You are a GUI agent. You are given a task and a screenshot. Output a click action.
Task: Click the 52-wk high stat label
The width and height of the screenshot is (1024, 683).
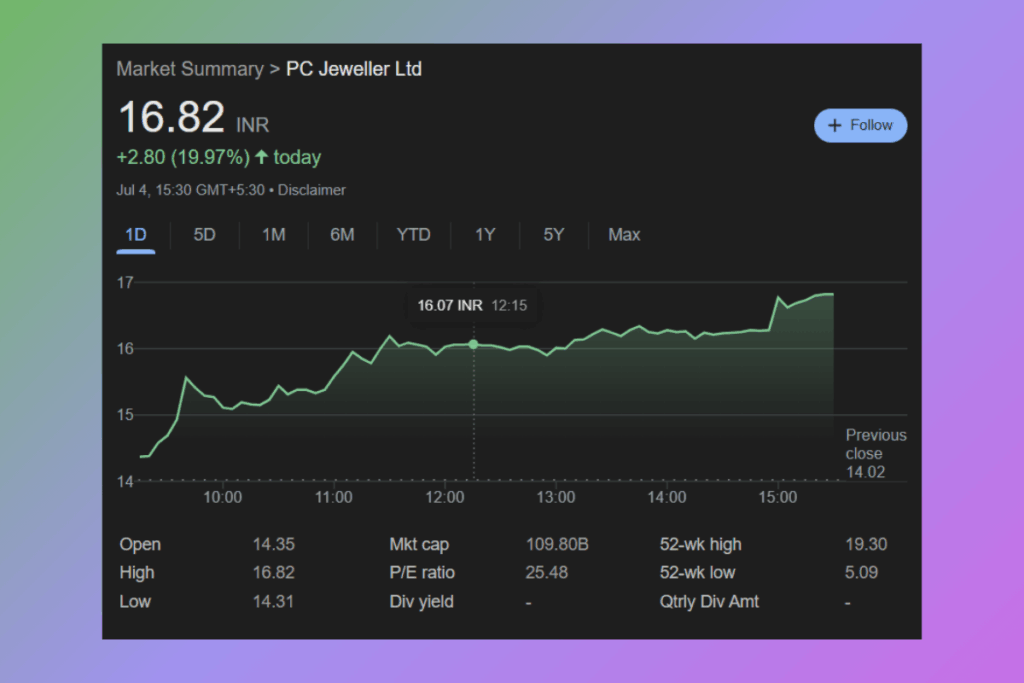(x=700, y=545)
